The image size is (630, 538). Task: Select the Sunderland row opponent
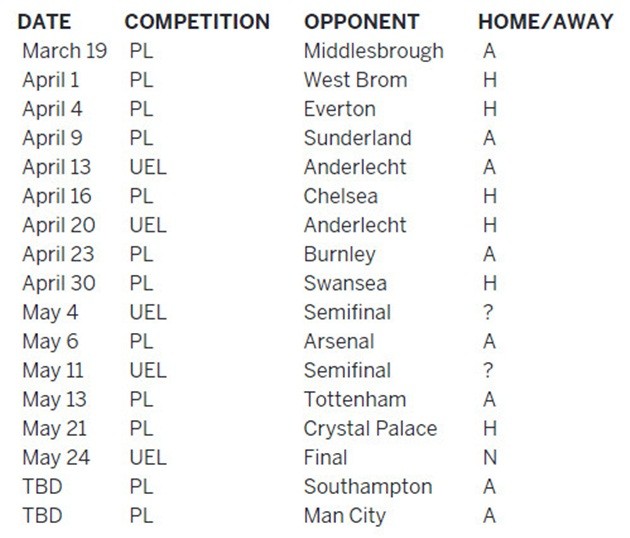click(358, 138)
